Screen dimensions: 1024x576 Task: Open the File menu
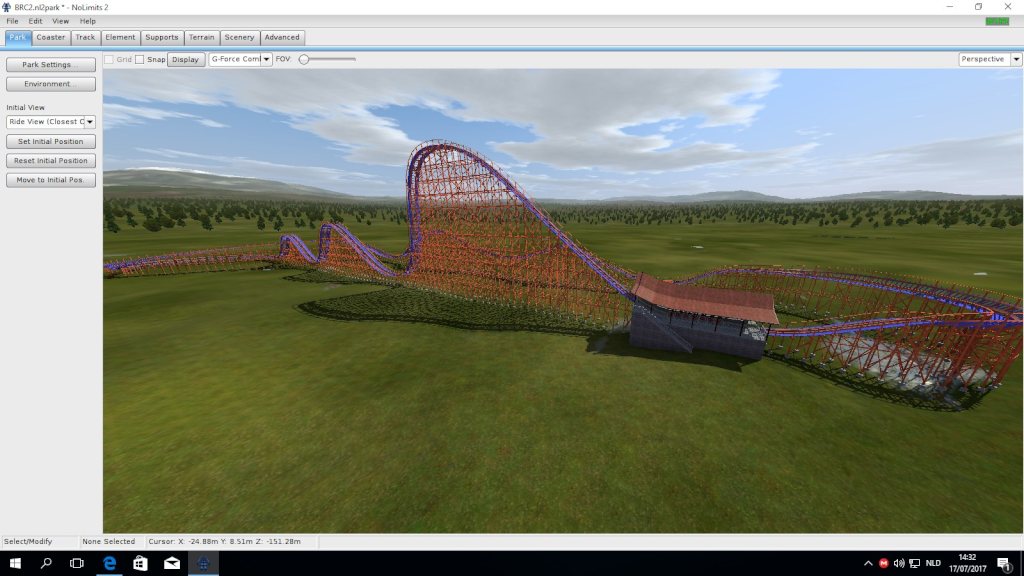click(x=12, y=21)
